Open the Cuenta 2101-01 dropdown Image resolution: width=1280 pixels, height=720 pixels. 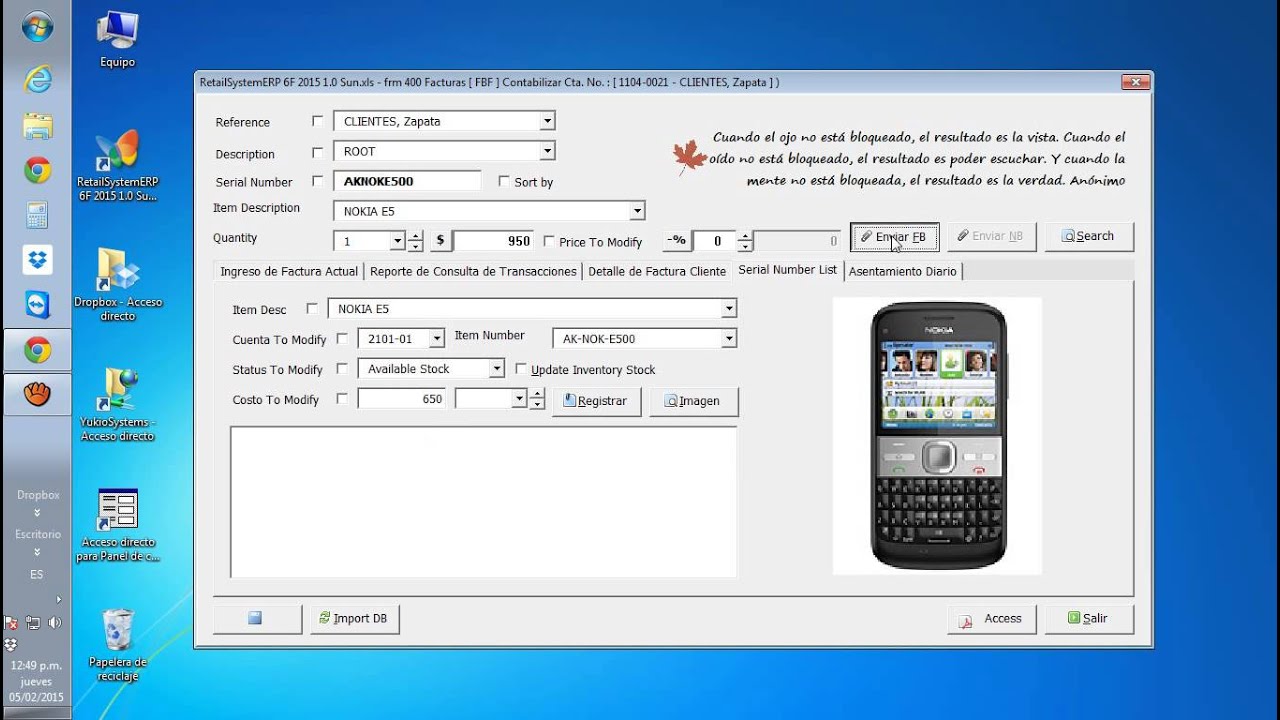click(436, 339)
